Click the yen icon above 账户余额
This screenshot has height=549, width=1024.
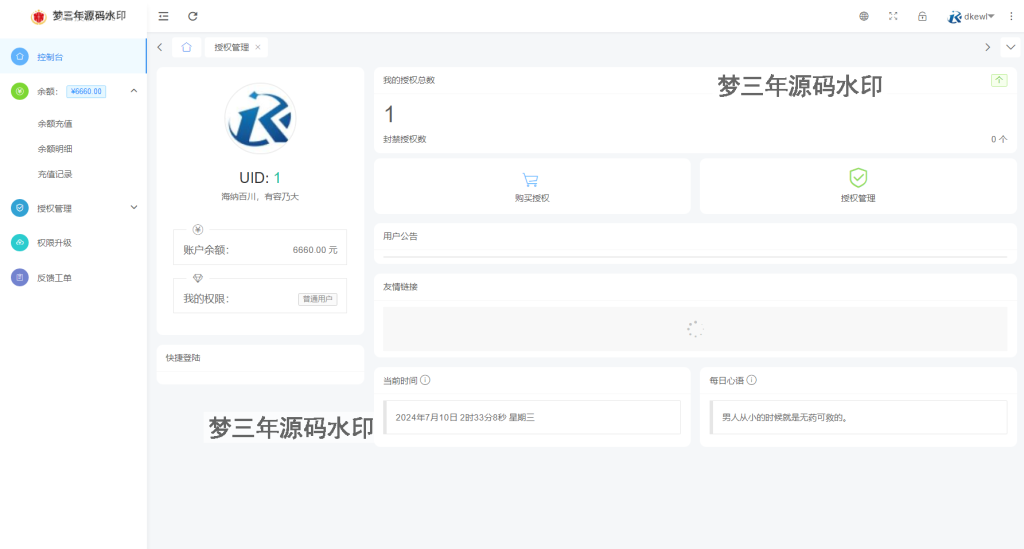(198, 229)
